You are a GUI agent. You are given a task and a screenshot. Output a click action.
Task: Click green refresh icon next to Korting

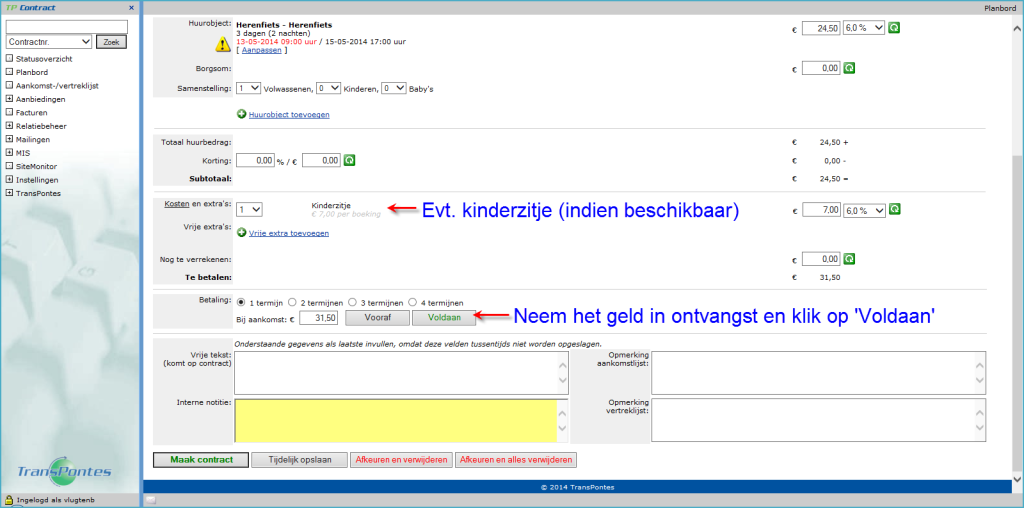click(x=350, y=160)
